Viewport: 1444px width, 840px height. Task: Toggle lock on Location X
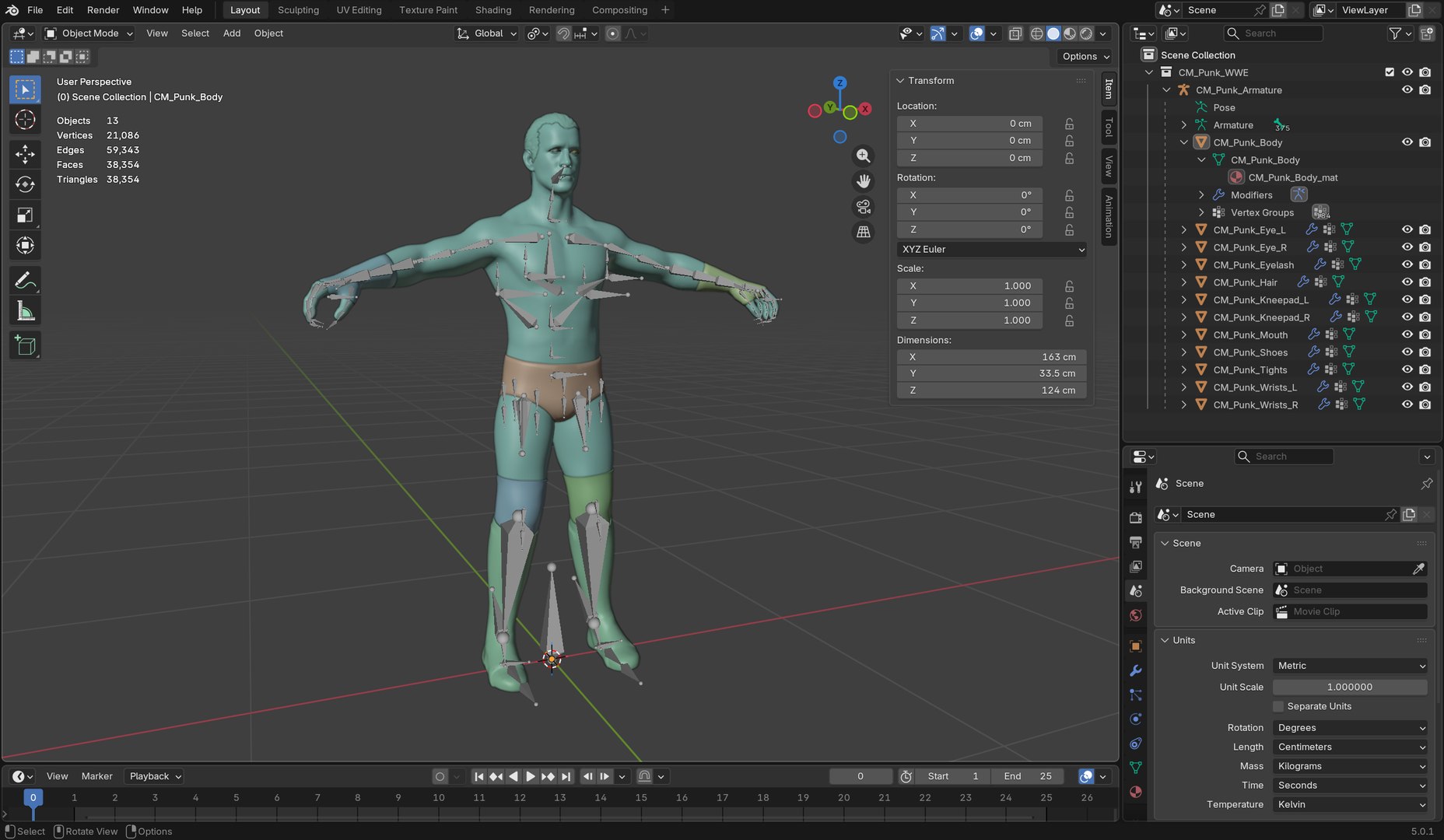coord(1069,124)
